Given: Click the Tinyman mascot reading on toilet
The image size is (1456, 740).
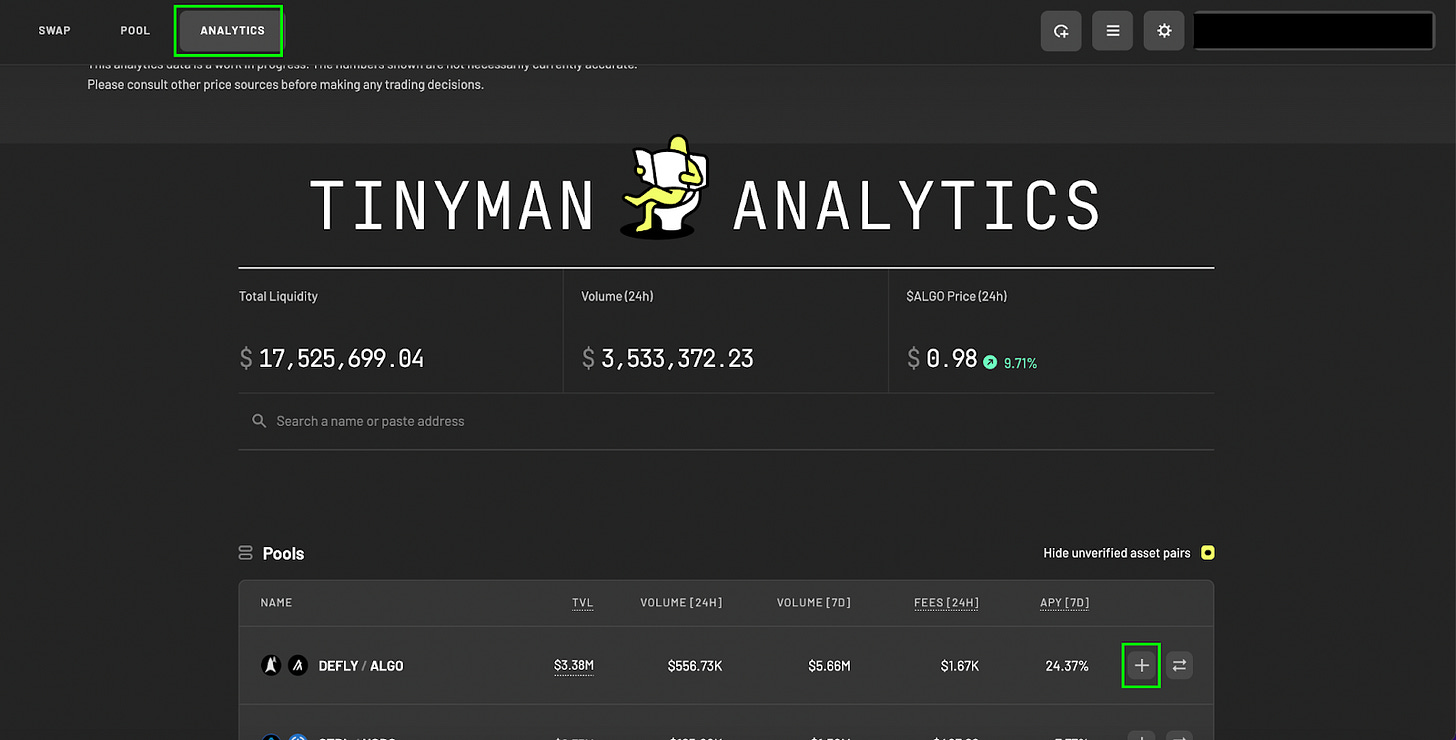Looking at the screenshot, I should tap(665, 186).
